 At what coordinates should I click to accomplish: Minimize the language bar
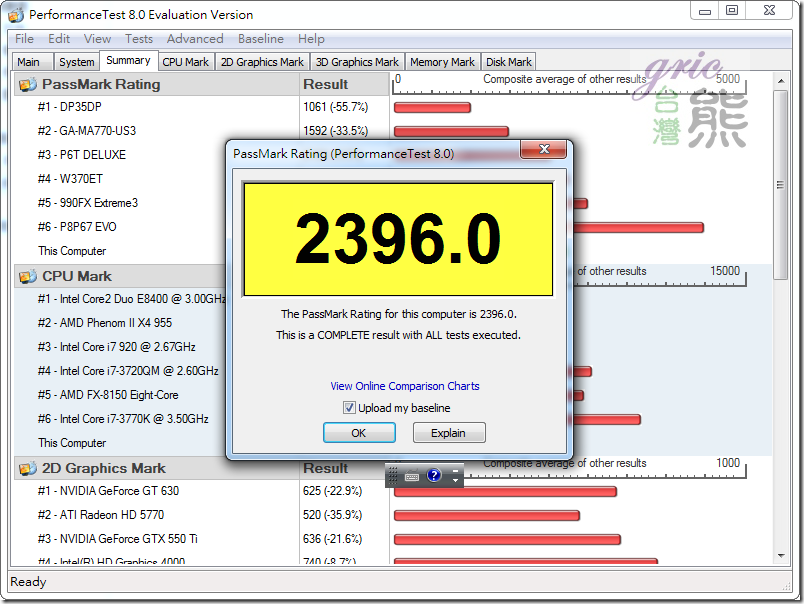[x=455, y=470]
